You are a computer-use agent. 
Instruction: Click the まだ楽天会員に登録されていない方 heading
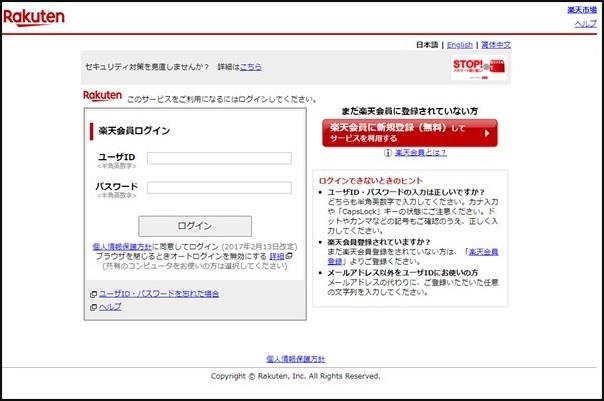(x=410, y=111)
